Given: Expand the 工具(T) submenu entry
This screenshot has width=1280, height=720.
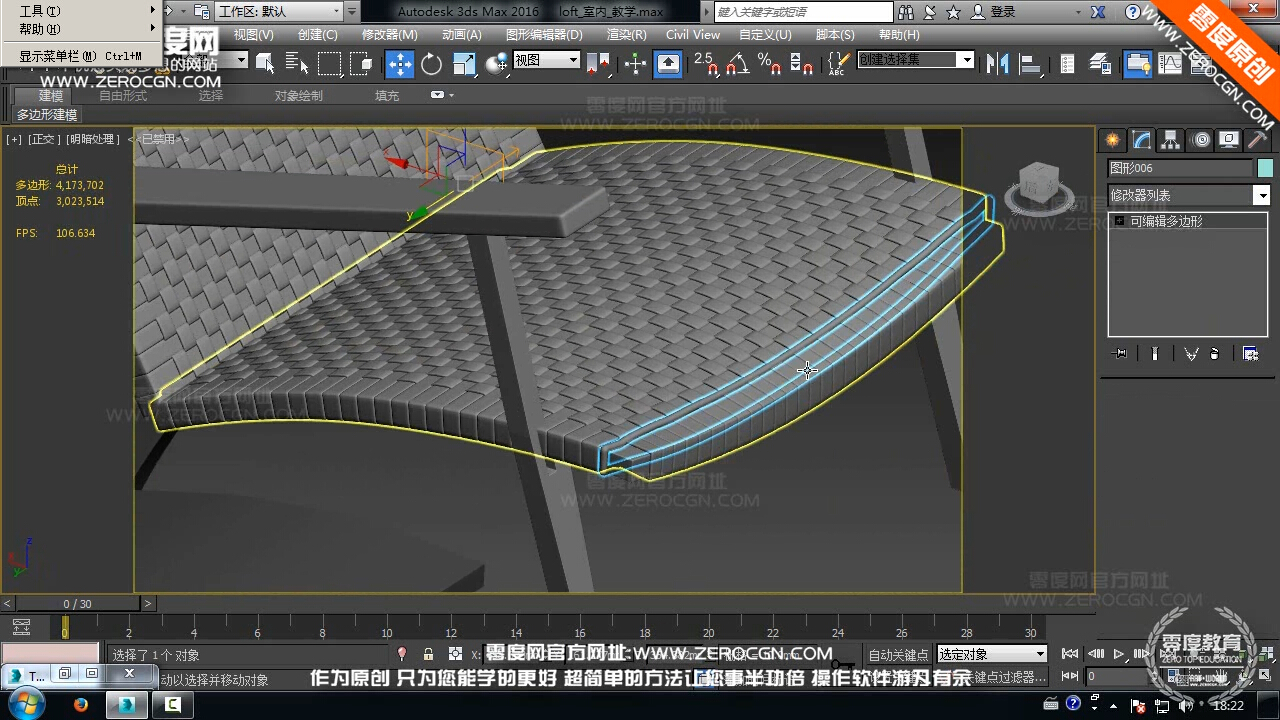Looking at the screenshot, I should (x=81, y=11).
